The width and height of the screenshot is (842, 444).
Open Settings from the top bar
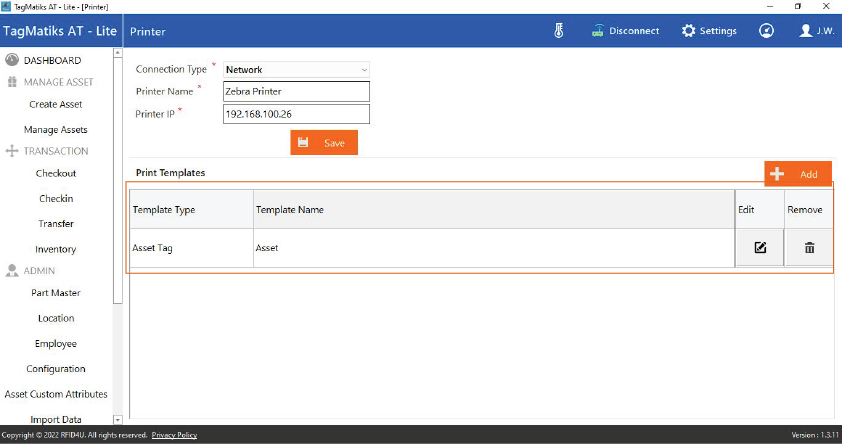click(x=709, y=31)
